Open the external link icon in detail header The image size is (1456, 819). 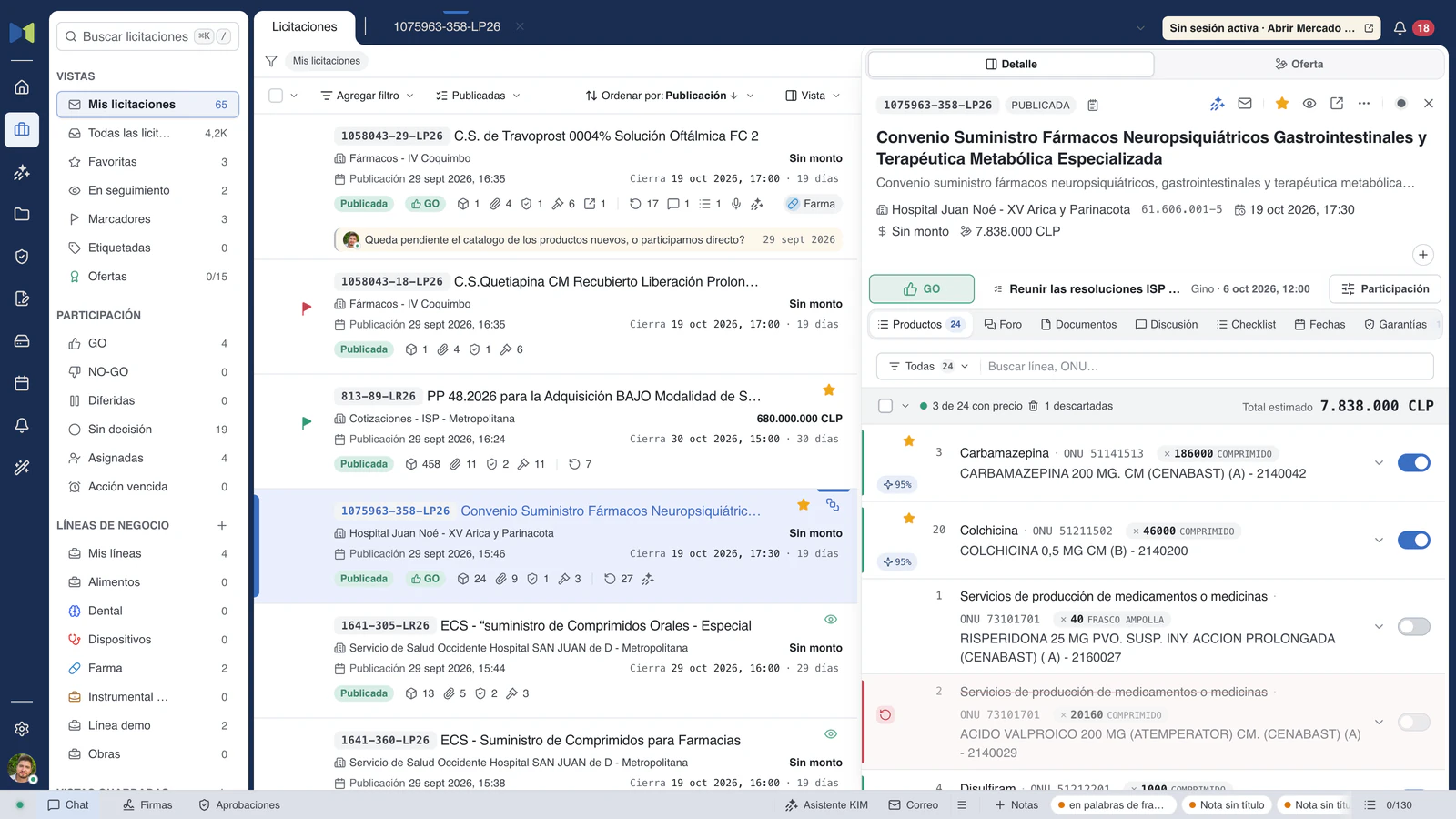coord(1337,104)
